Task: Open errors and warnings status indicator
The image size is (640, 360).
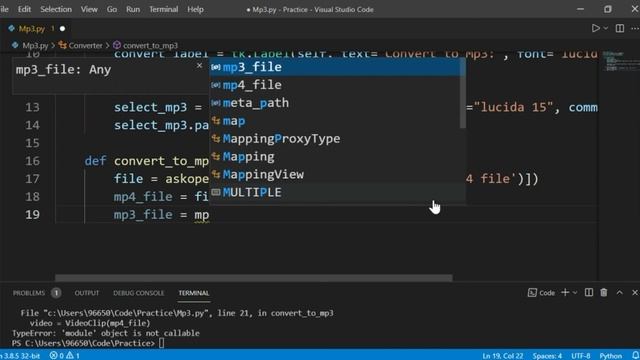Action: point(64,356)
